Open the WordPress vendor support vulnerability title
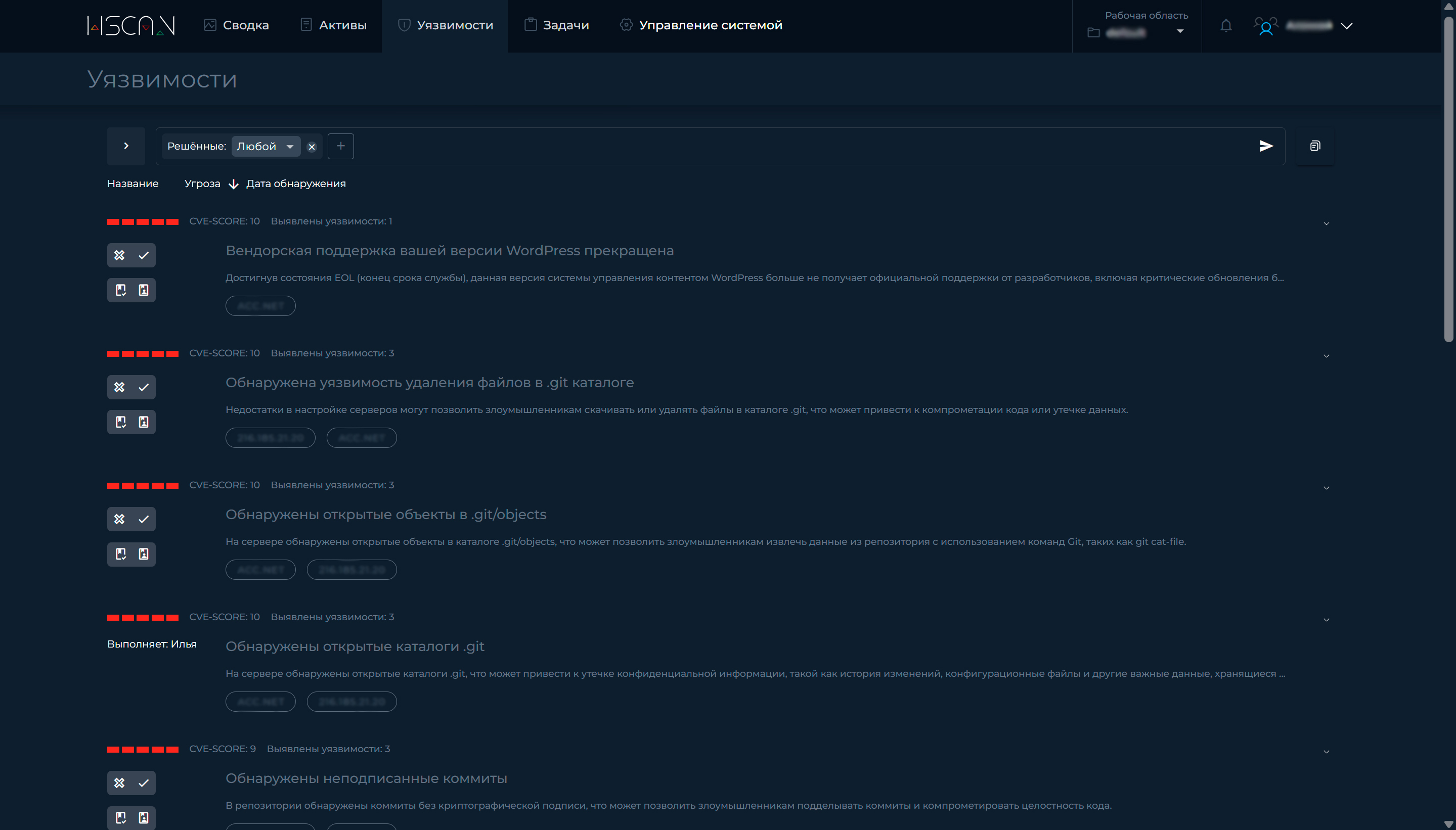Image resolution: width=1456 pixels, height=830 pixels. coord(450,250)
